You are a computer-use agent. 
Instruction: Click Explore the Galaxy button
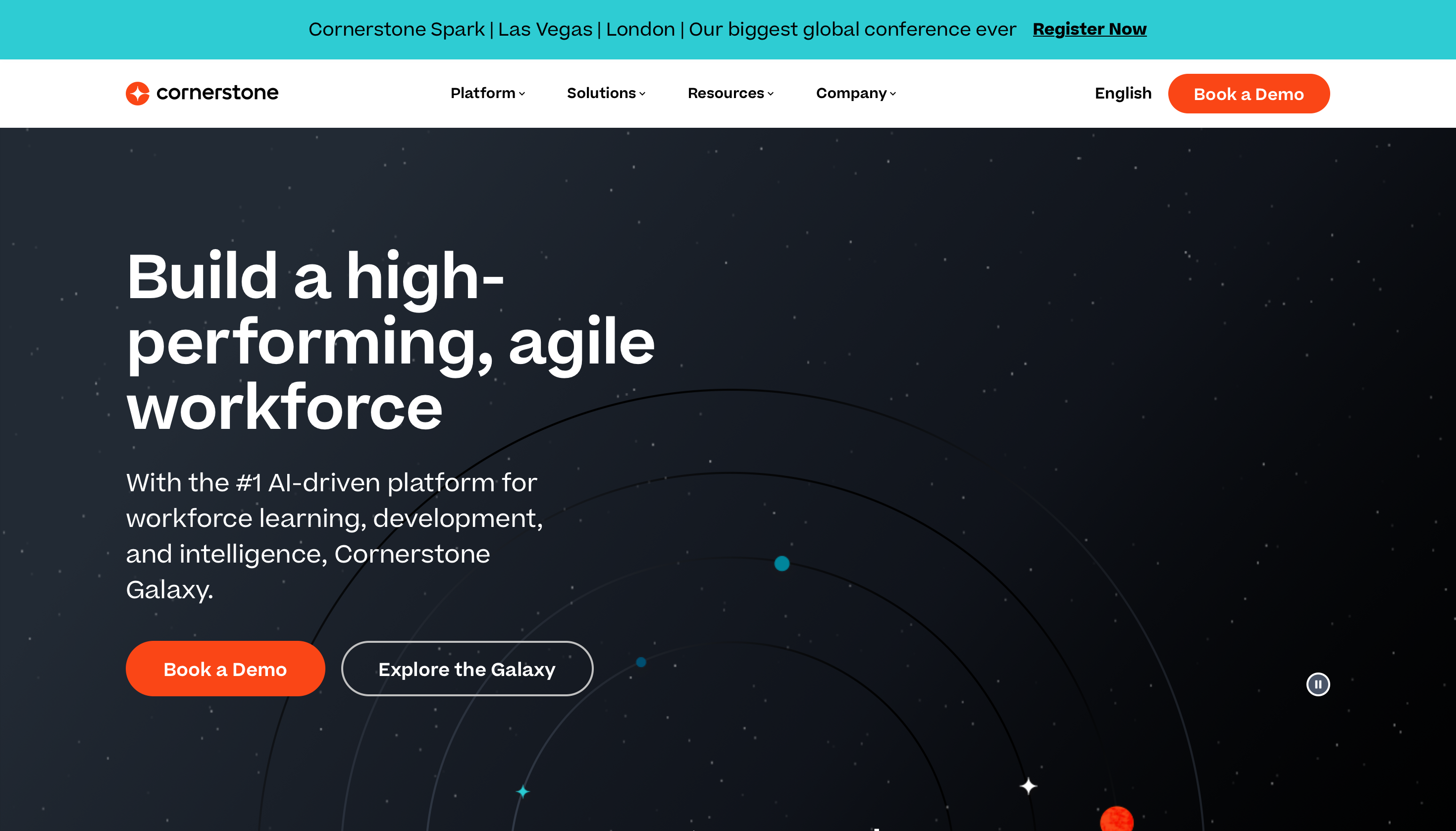tap(467, 669)
